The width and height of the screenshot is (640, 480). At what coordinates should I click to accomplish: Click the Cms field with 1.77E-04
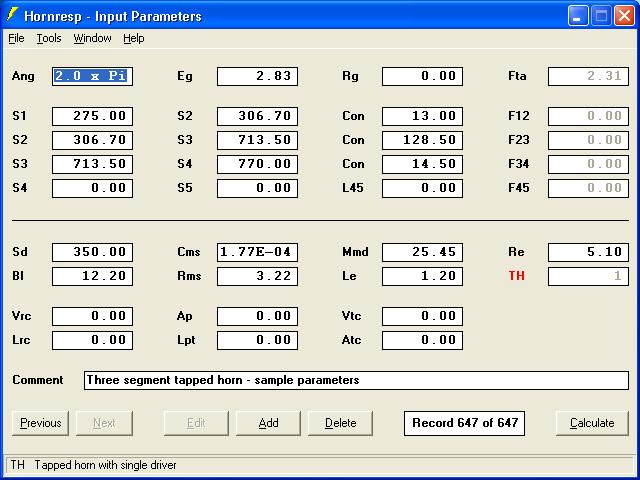[258, 252]
